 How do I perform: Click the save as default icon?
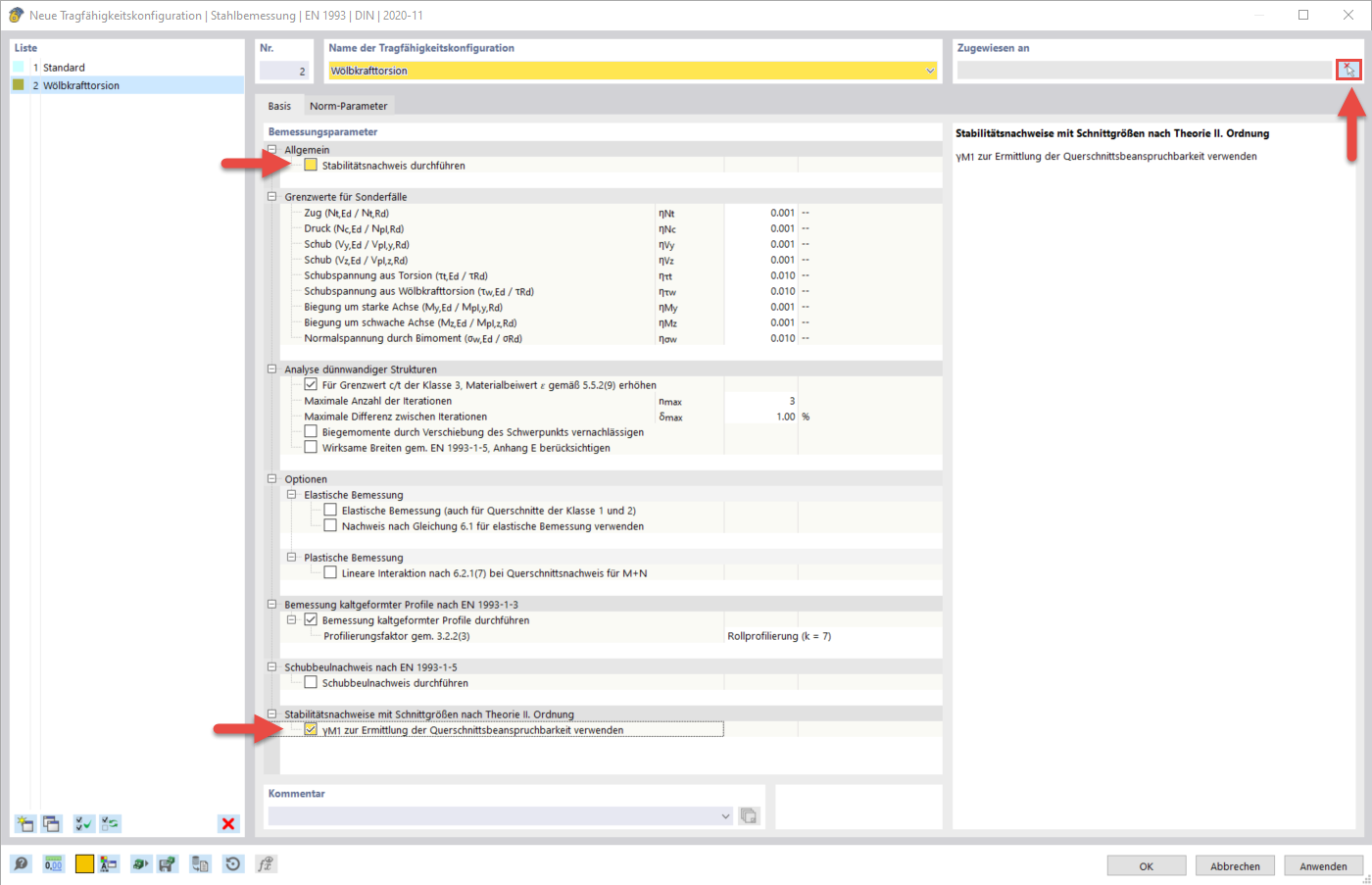(x=168, y=863)
